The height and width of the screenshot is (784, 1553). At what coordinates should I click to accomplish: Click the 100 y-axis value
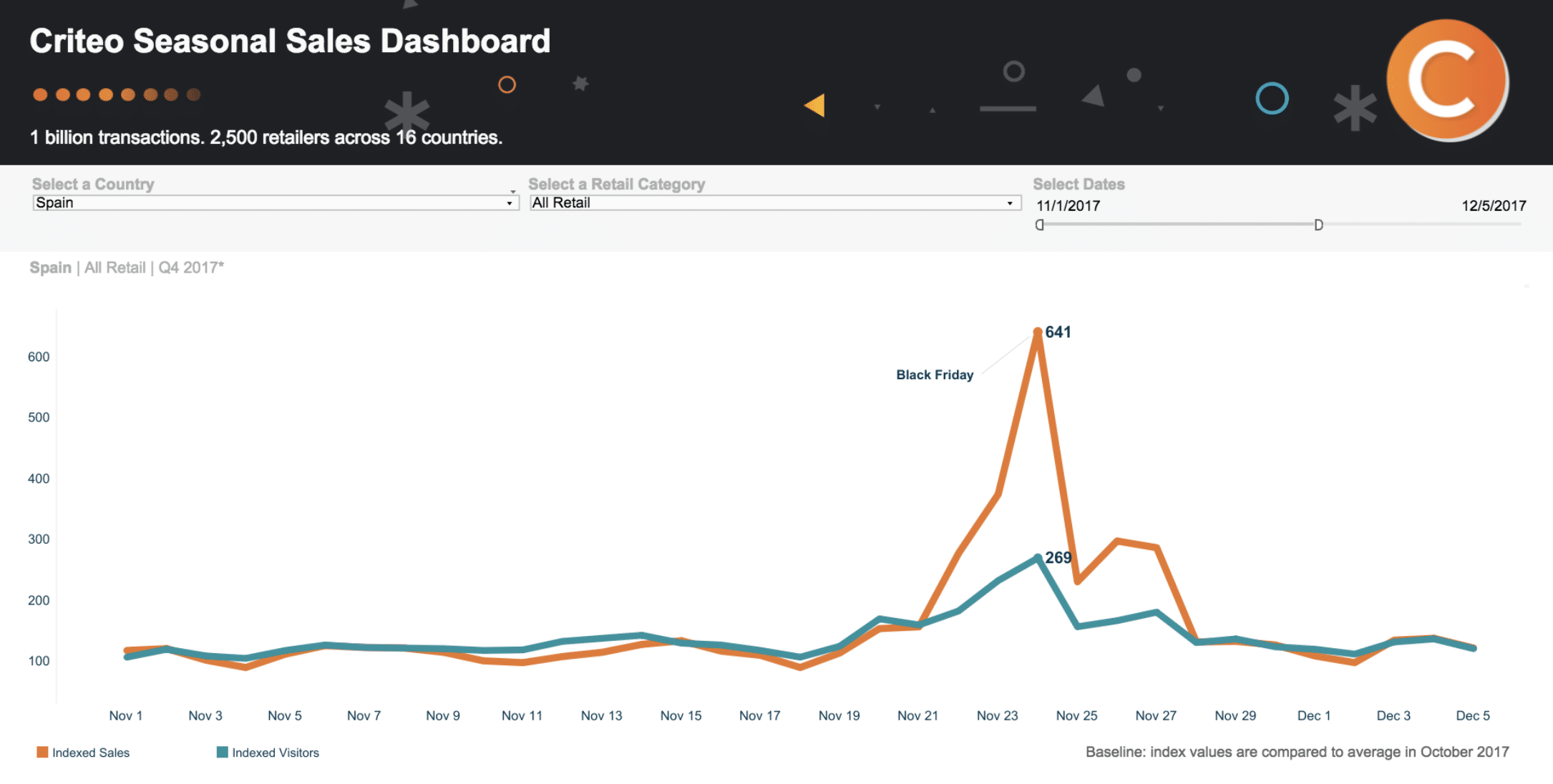pos(39,661)
